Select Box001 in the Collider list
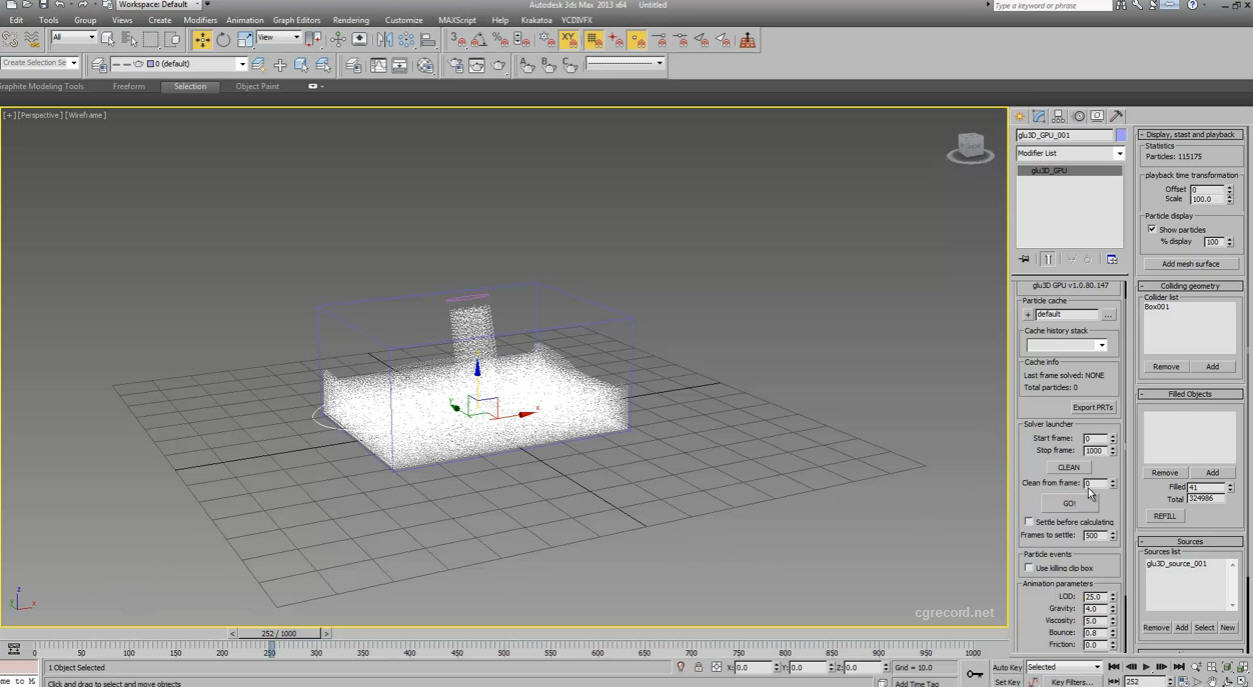Image resolution: width=1253 pixels, height=687 pixels. (1157, 307)
